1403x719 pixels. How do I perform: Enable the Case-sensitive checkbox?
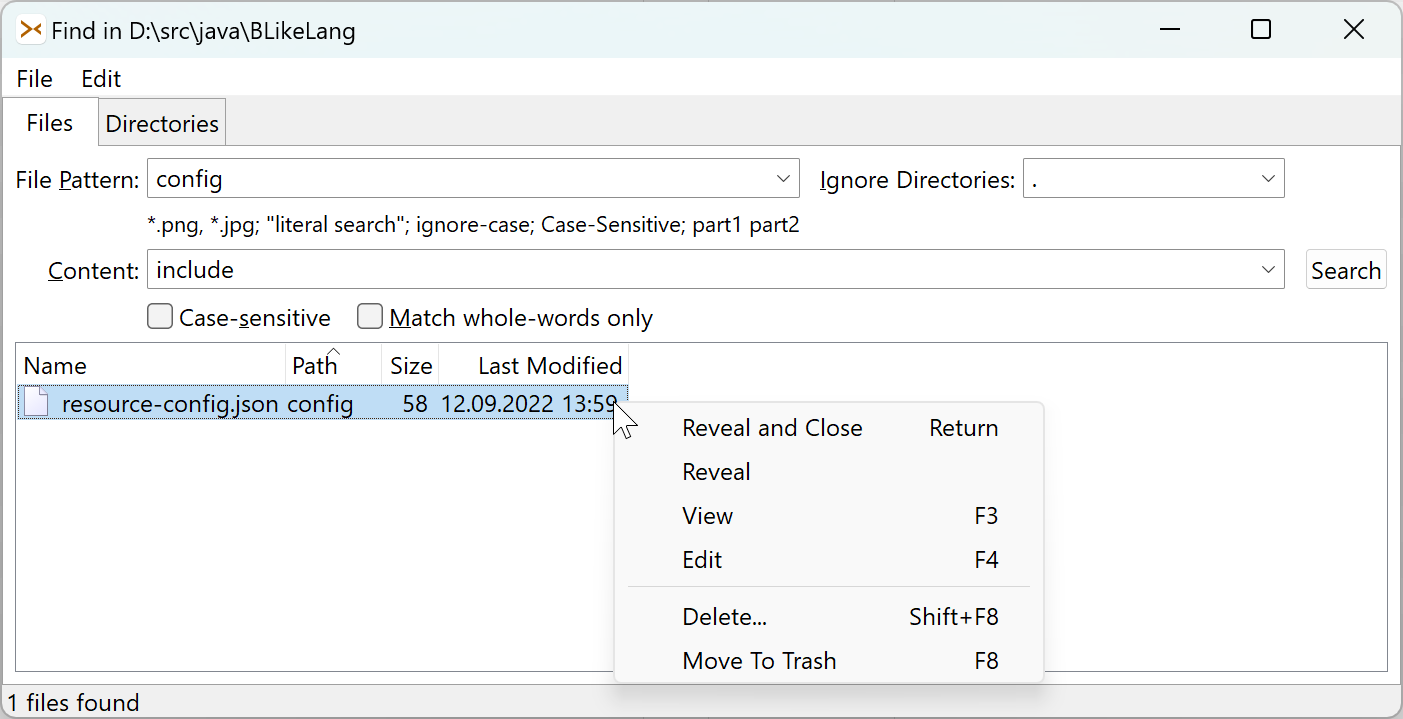tap(160, 316)
